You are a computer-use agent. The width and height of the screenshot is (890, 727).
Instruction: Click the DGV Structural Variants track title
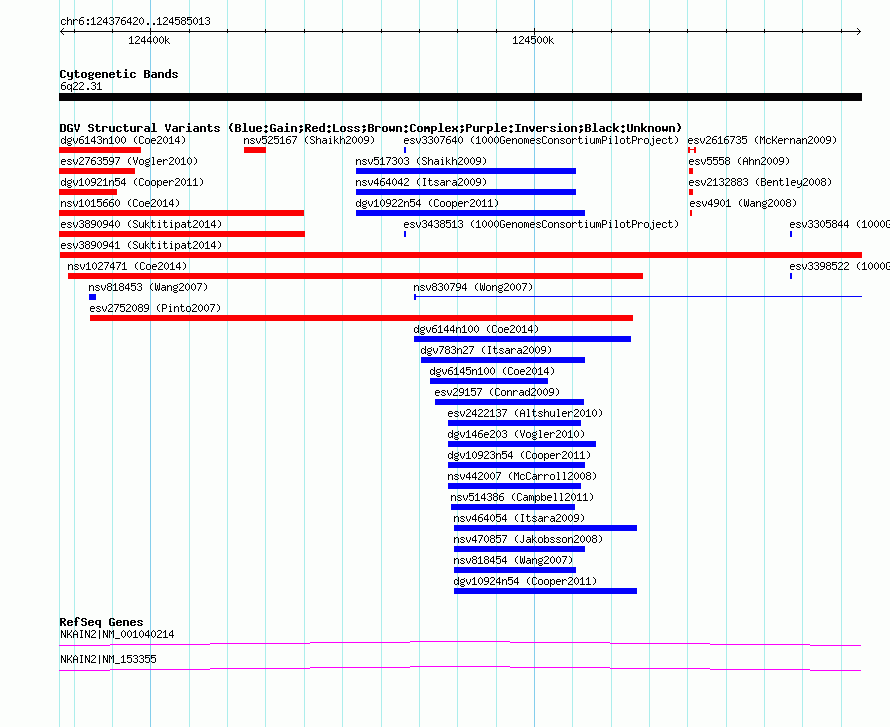pyautogui.click(x=371, y=128)
